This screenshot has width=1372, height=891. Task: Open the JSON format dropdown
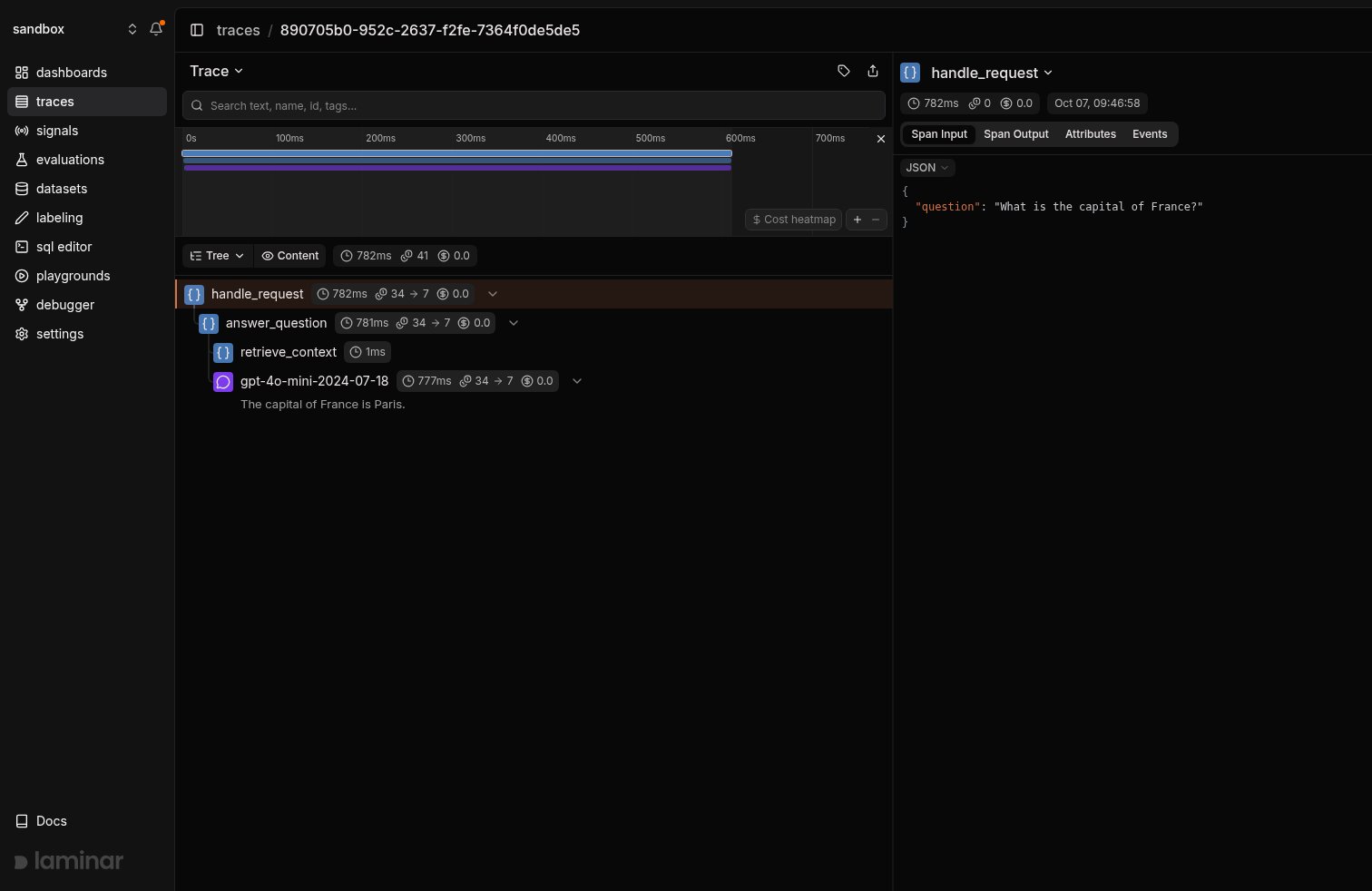[927, 168]
